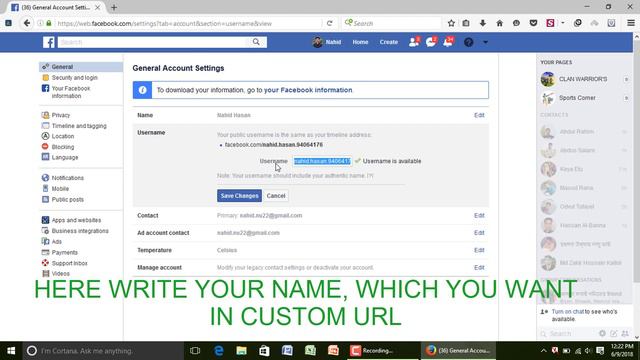Expand the account menu dropdown arrow

pyautogui.click(x=485, y=42)
